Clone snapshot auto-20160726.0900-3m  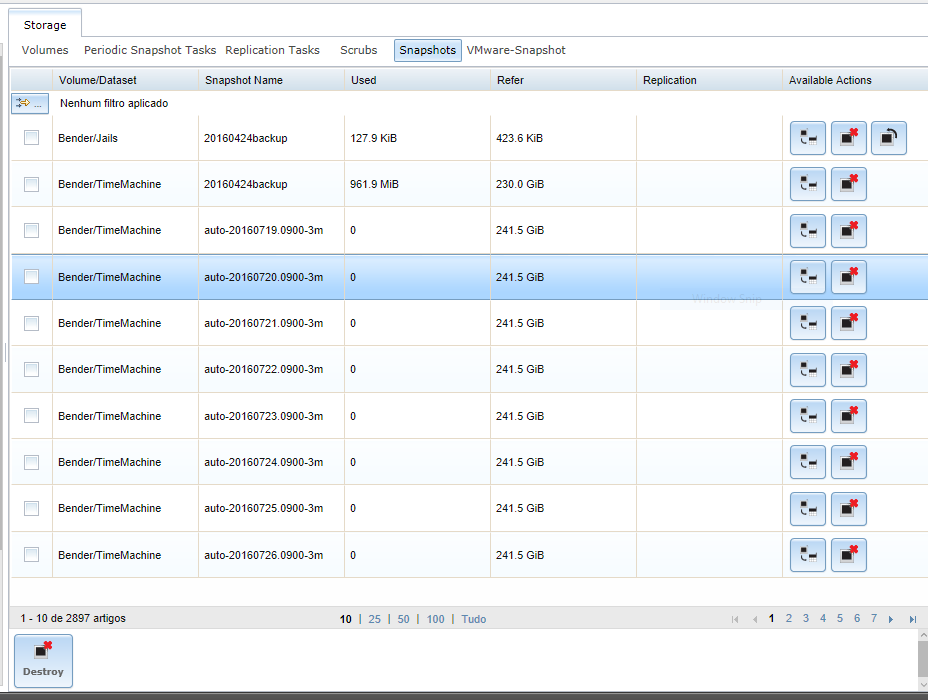pyautogui.click(x=808, y=555)
